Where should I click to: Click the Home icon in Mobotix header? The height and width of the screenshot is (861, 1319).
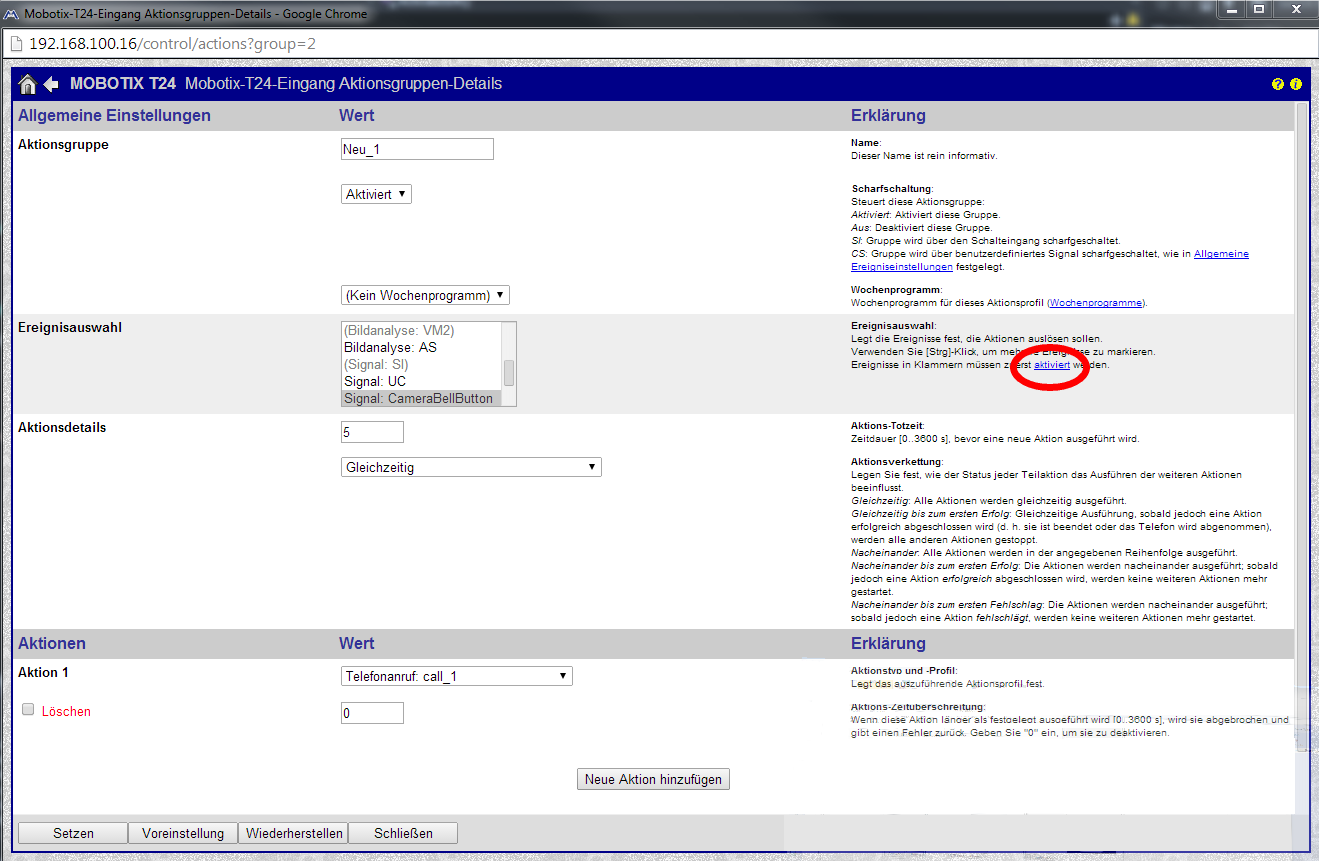pos(28,84)
